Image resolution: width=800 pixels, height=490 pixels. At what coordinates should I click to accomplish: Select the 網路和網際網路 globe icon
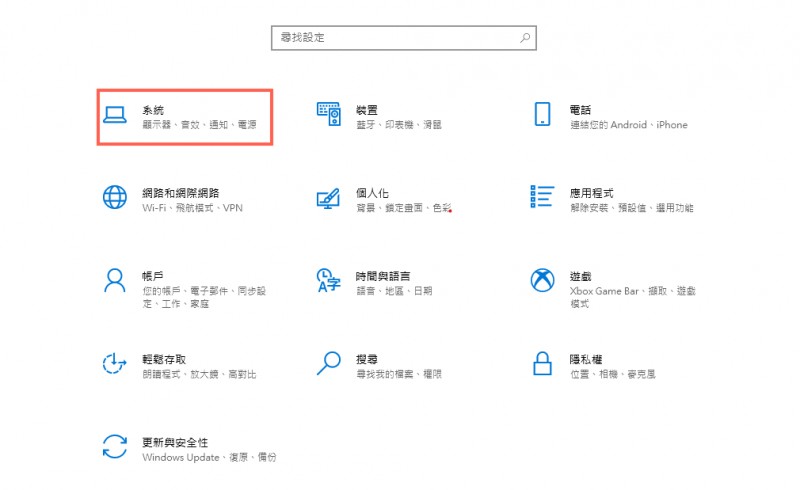coord(115,197)
